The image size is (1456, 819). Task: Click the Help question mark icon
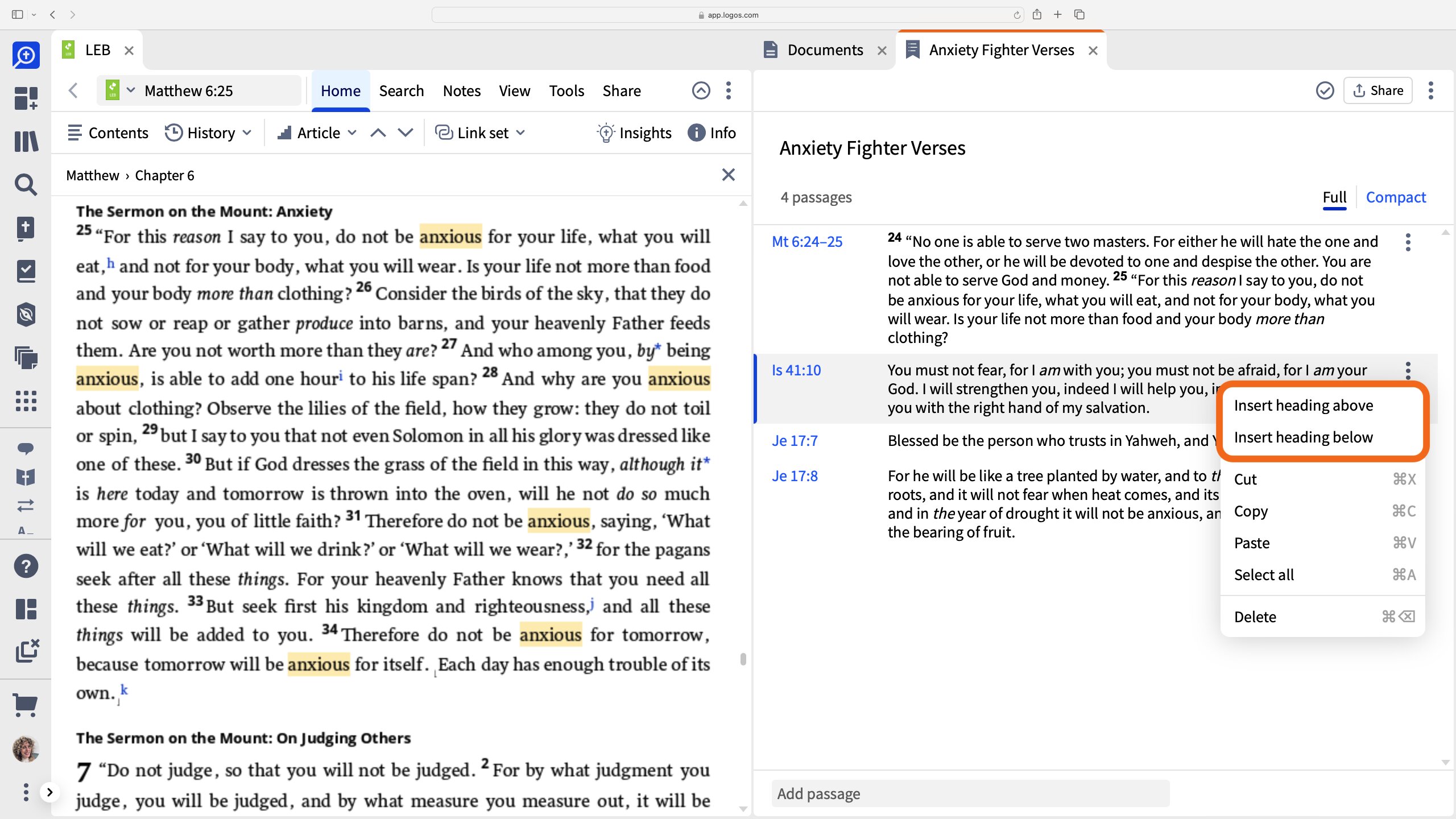(26, 566)
